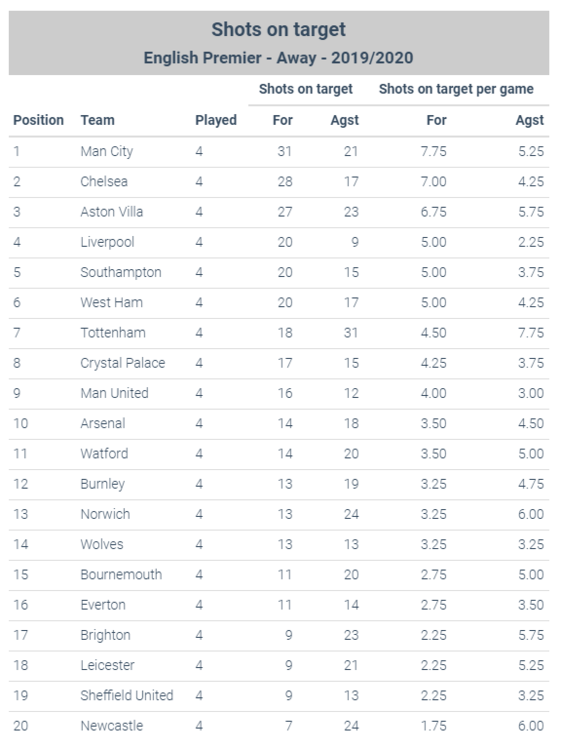Select the Shots on target group header
This screenshot has height=750, width=561.
tap(306, 89)
